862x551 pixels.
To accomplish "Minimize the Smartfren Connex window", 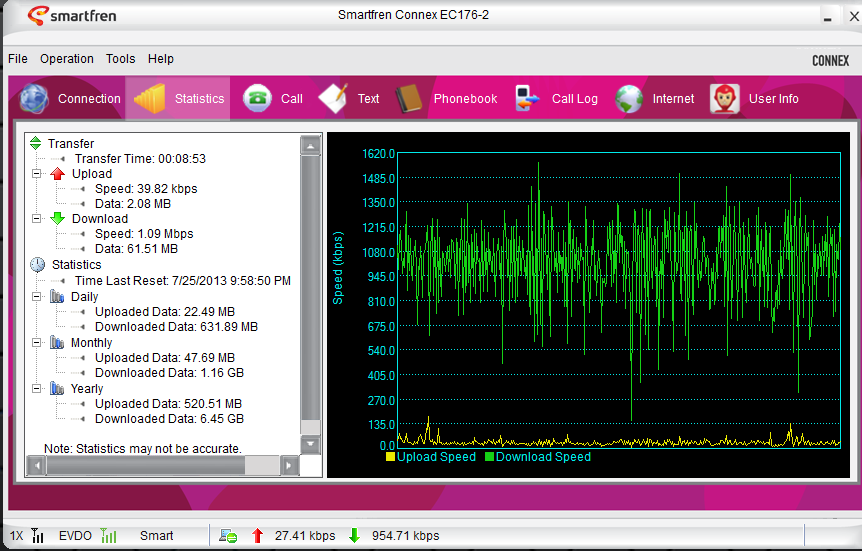I will pyautogui.click(x=827, y=16).
